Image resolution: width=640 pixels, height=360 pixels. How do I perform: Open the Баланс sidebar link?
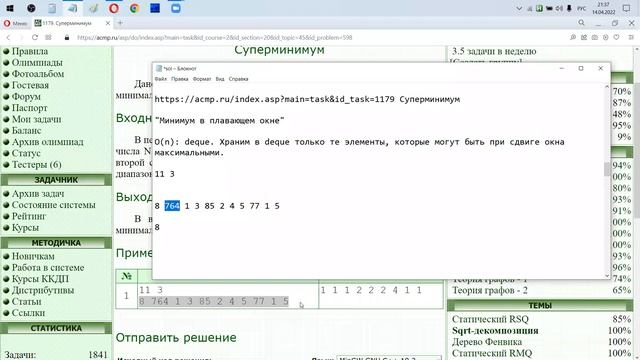tap(27, 131)
